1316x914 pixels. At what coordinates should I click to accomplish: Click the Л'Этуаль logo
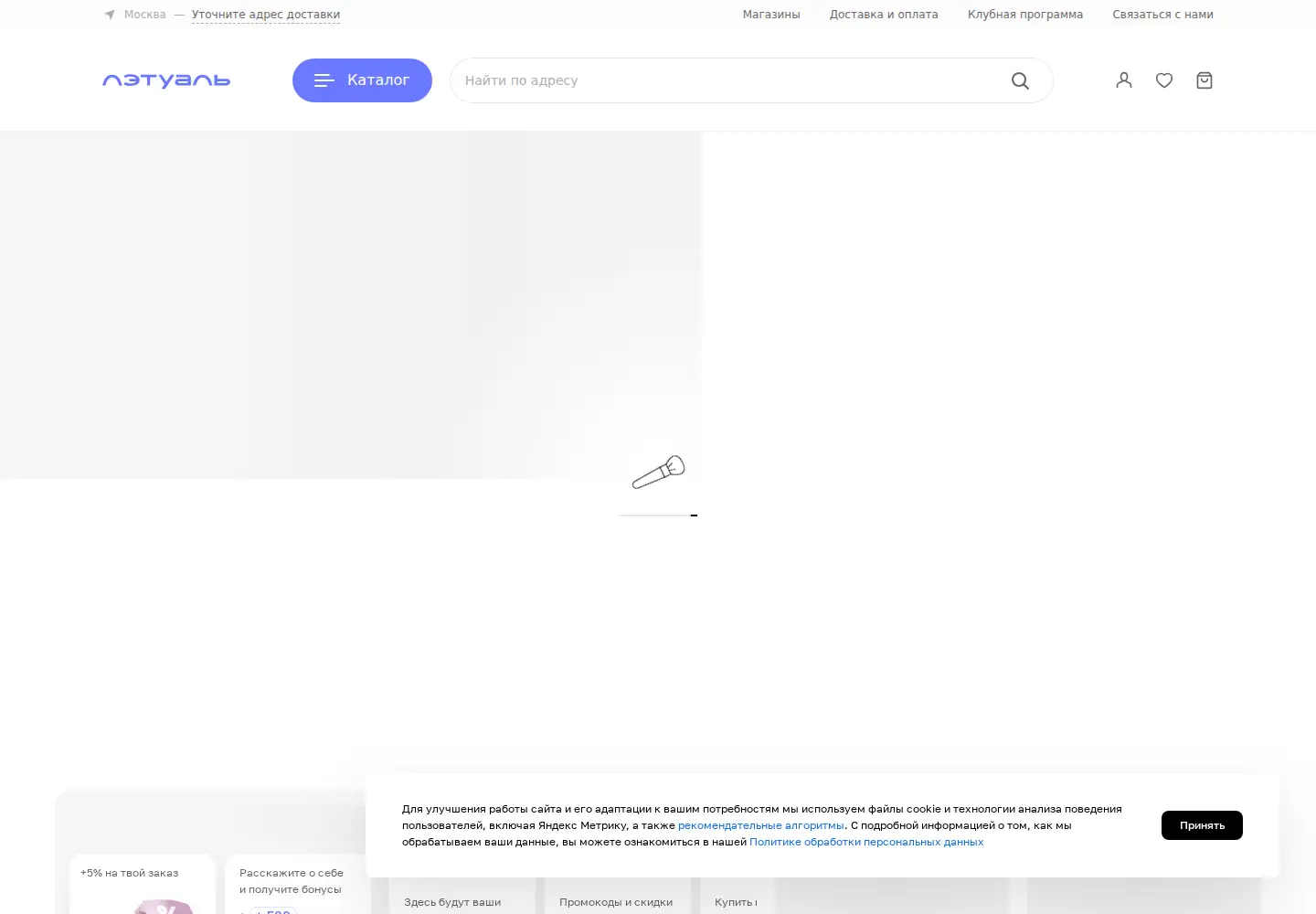(x=166, y=80)
